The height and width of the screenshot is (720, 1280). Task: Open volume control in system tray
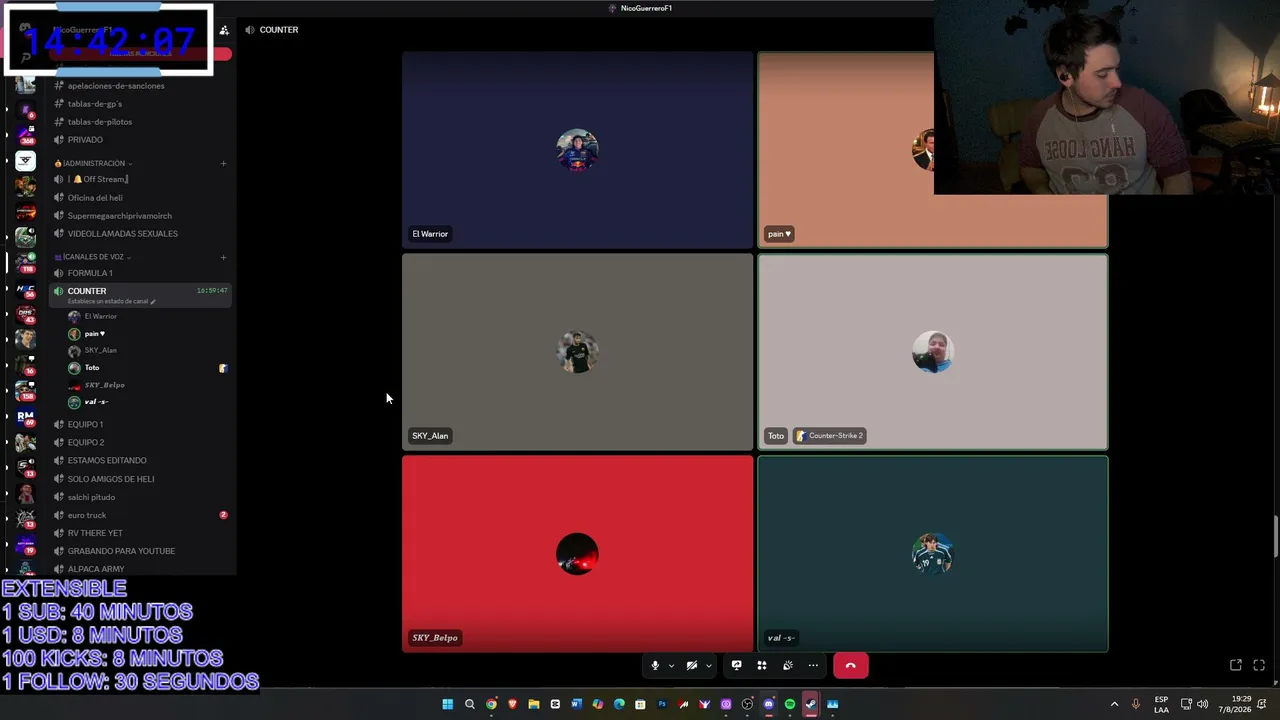(x=1203, y=704)
